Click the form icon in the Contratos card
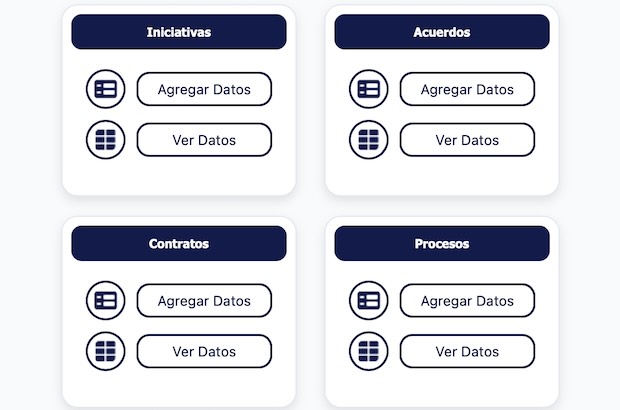This screenshot has width=620, height=410. click(x=105, y=300)
